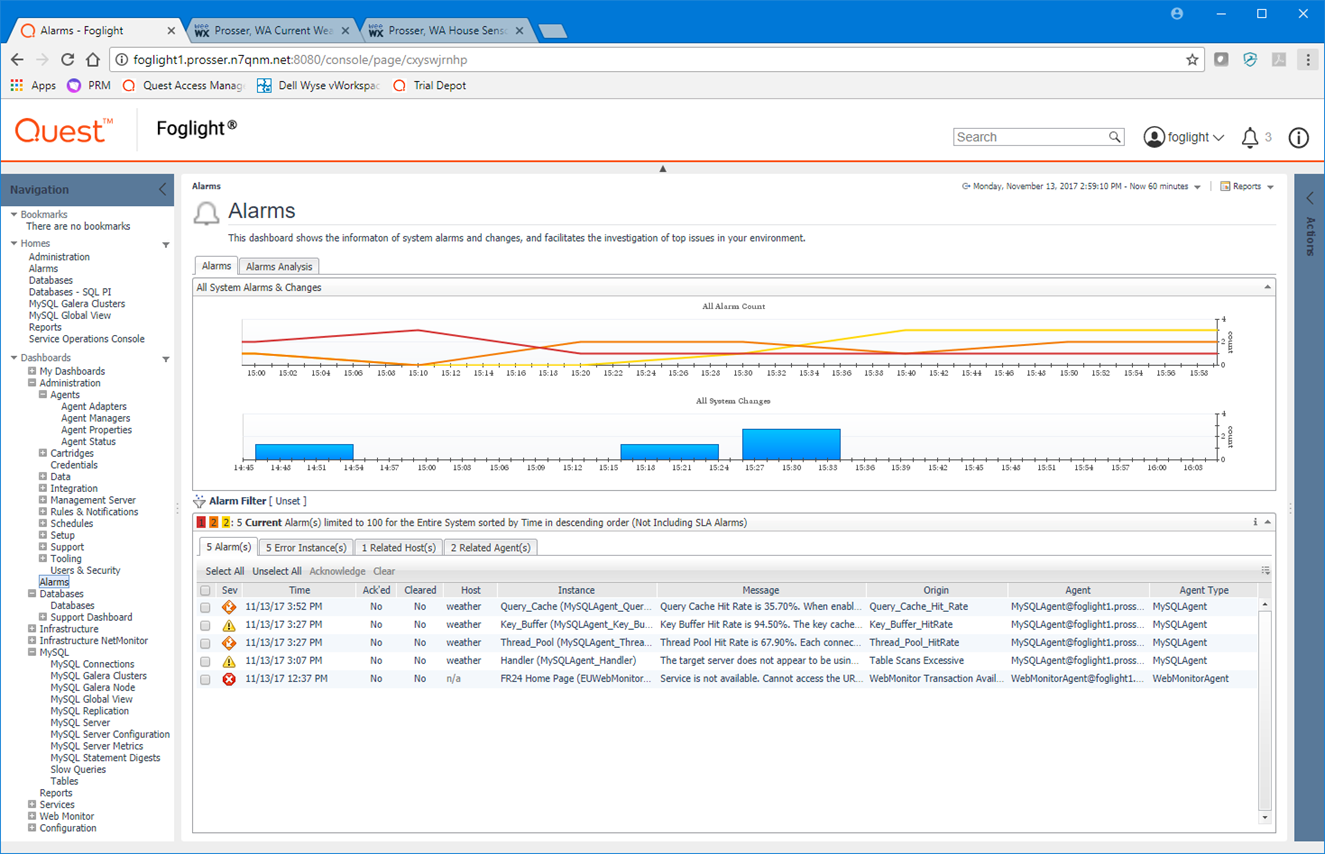This screenshot has height=854, width=1325.
Task: Reload the page in Chrome
Action: (68, 60)
